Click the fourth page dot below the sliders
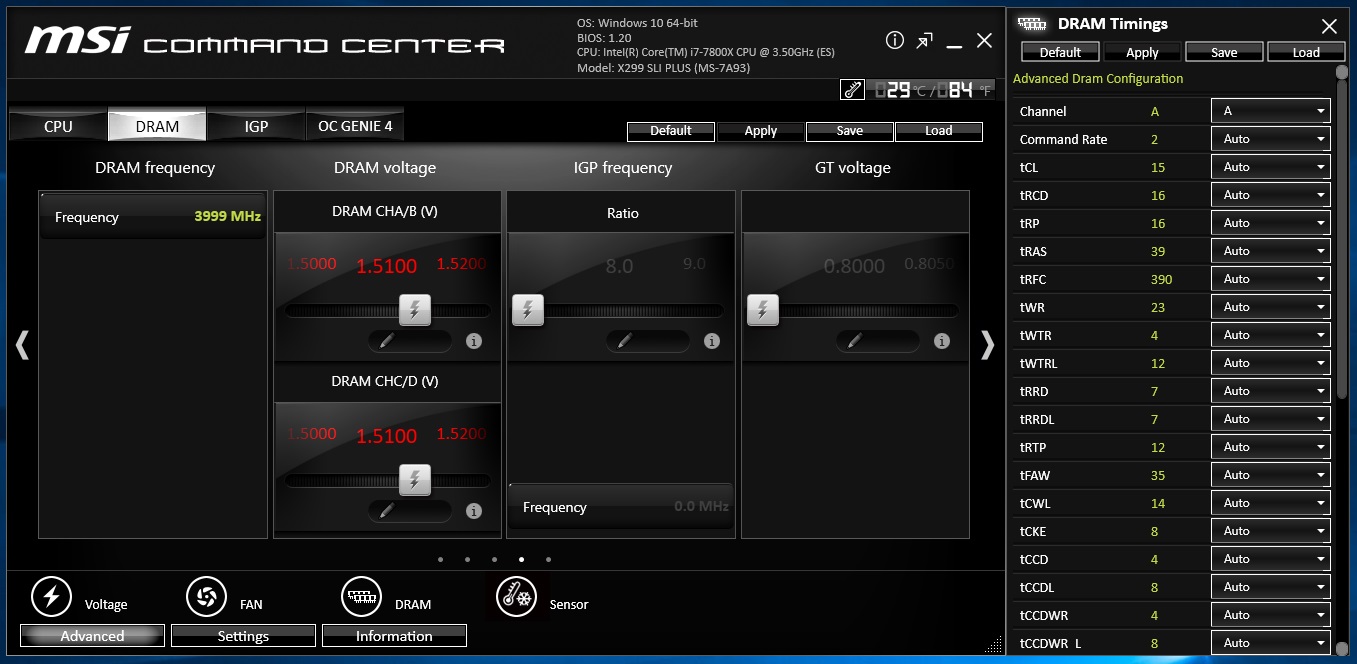The image size is (1357, 664). [x=521, y=559]
